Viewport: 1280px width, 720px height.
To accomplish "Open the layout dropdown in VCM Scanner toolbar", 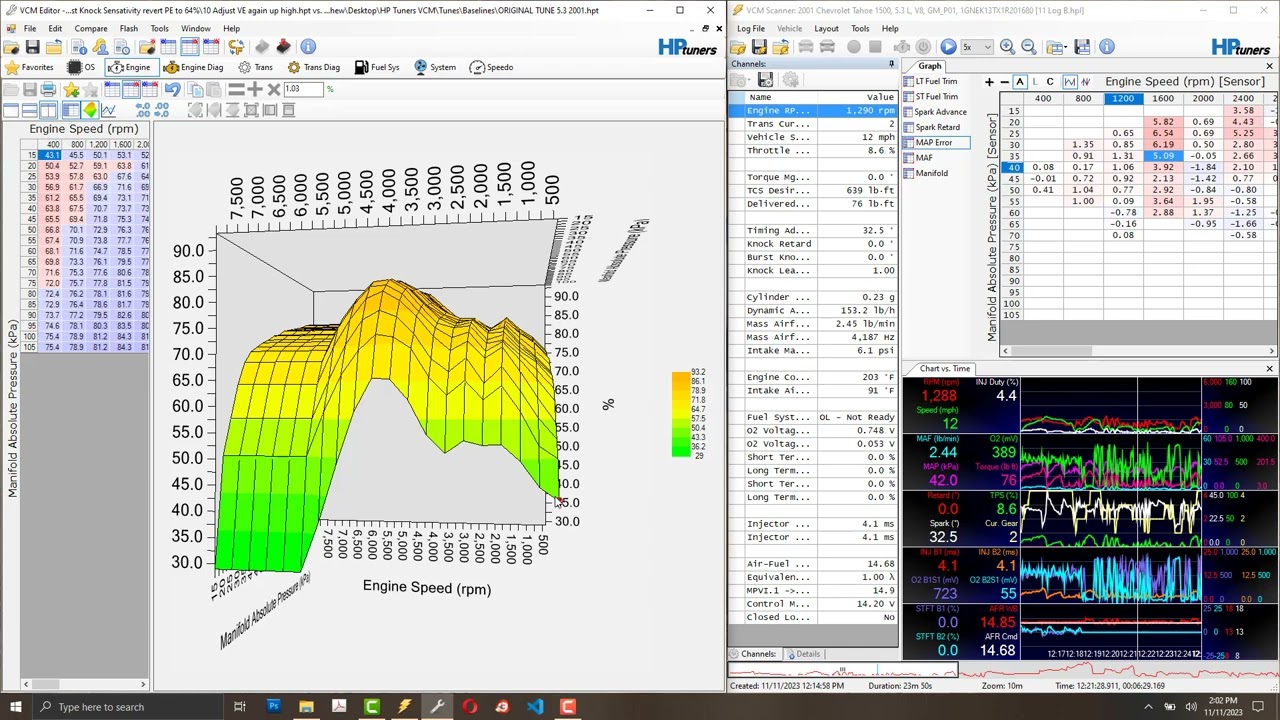I will click(1056, 47).
